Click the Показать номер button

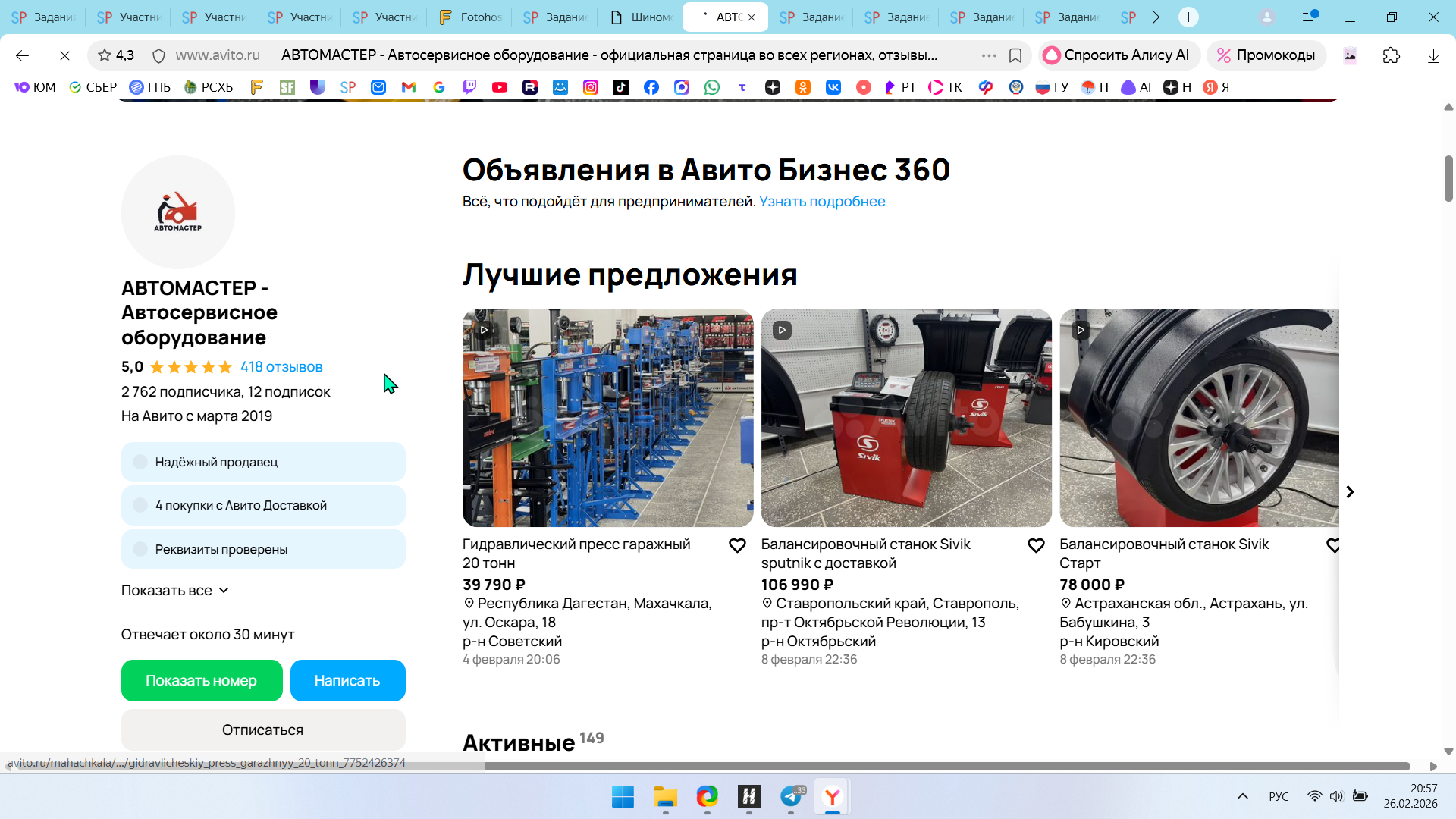(201, 680)
